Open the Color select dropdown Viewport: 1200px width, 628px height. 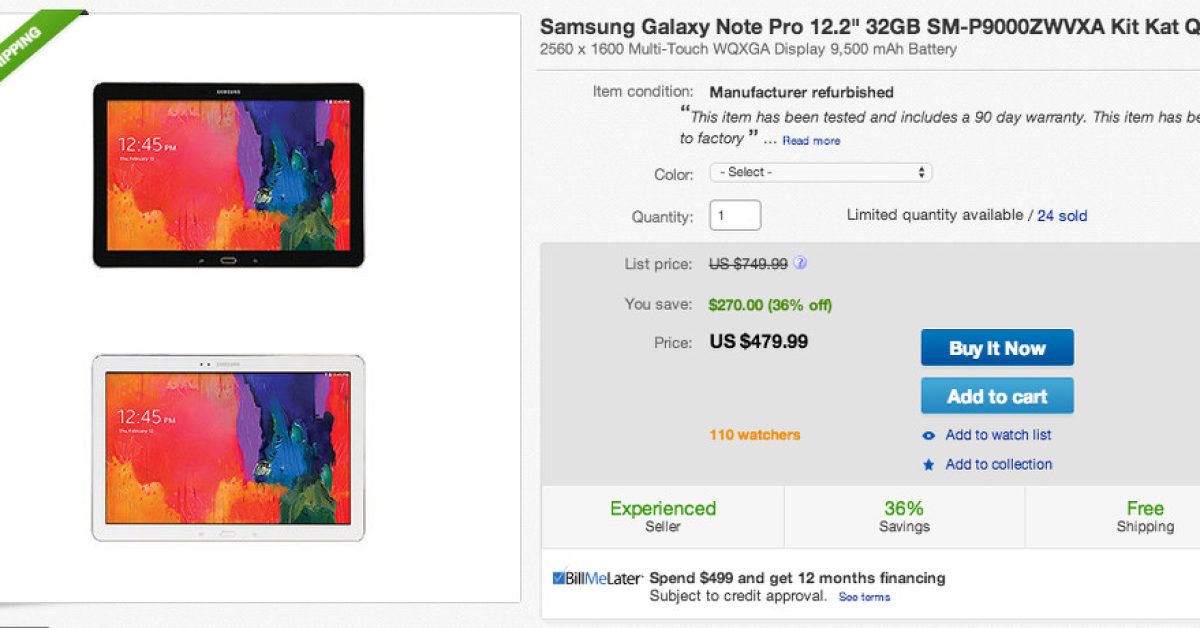(820, 172)
